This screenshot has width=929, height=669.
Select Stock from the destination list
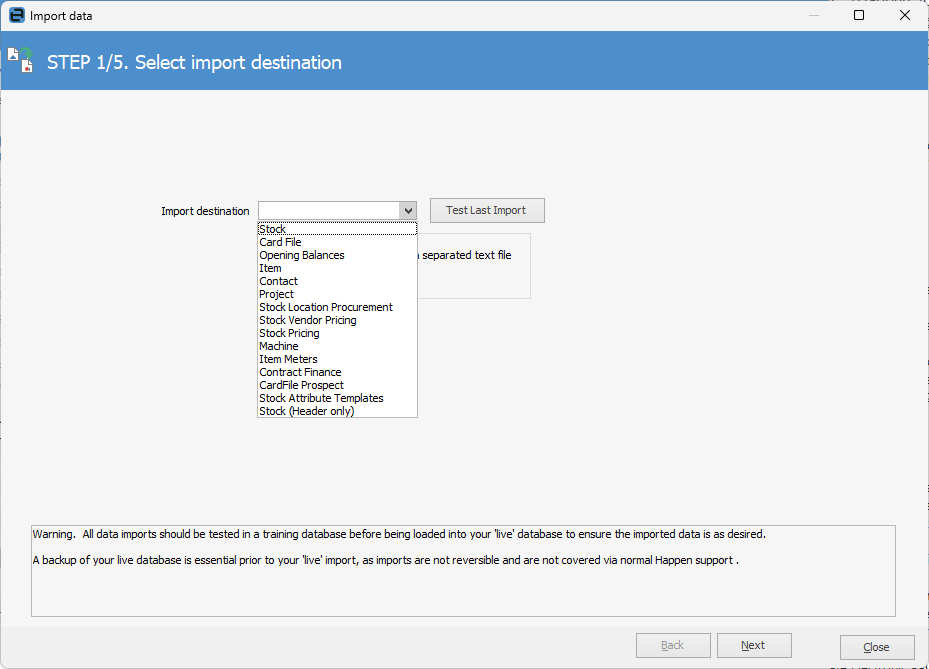273,229
